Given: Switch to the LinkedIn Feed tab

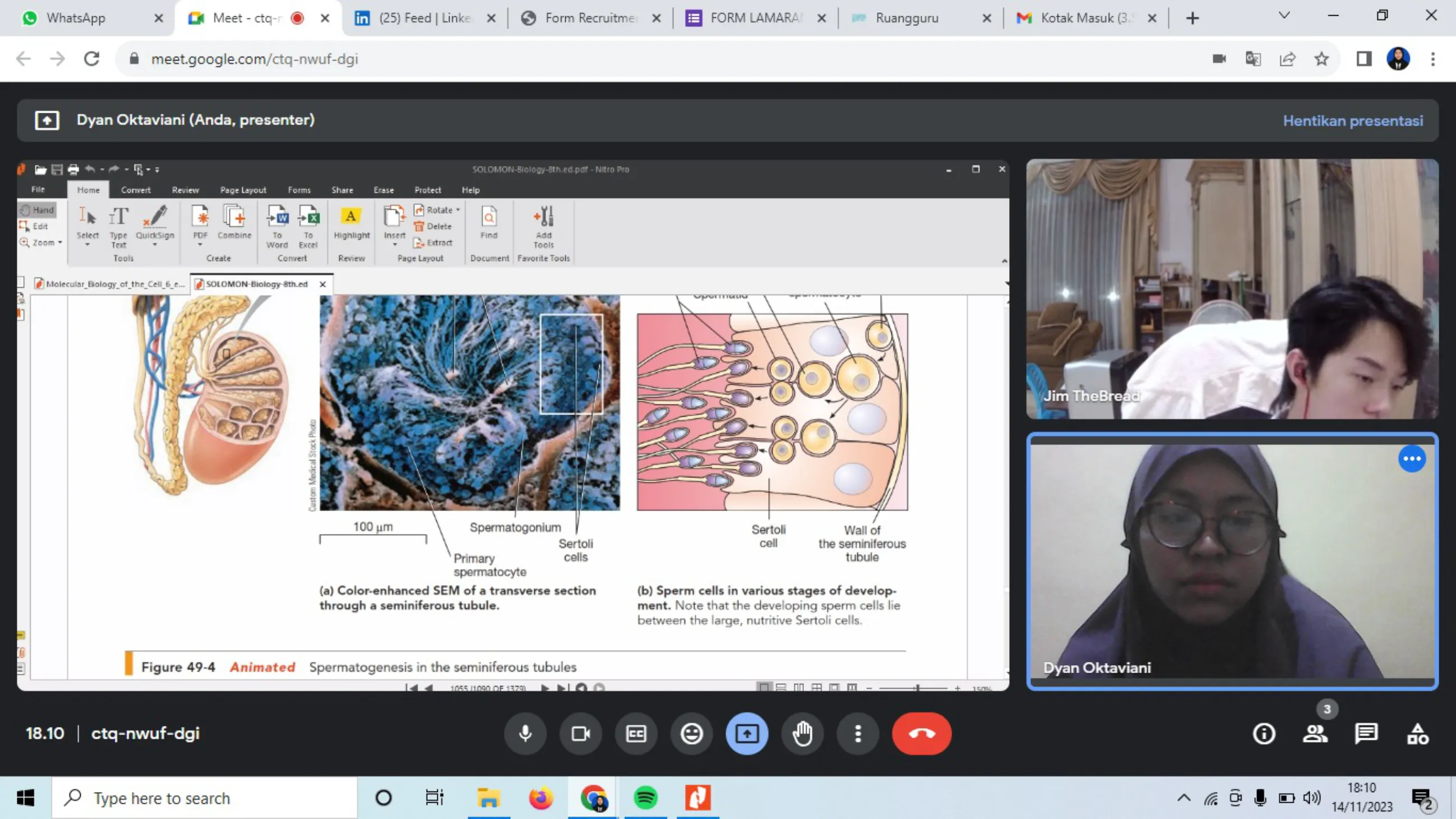Looking at the screenshot, I should pos(424,18).
